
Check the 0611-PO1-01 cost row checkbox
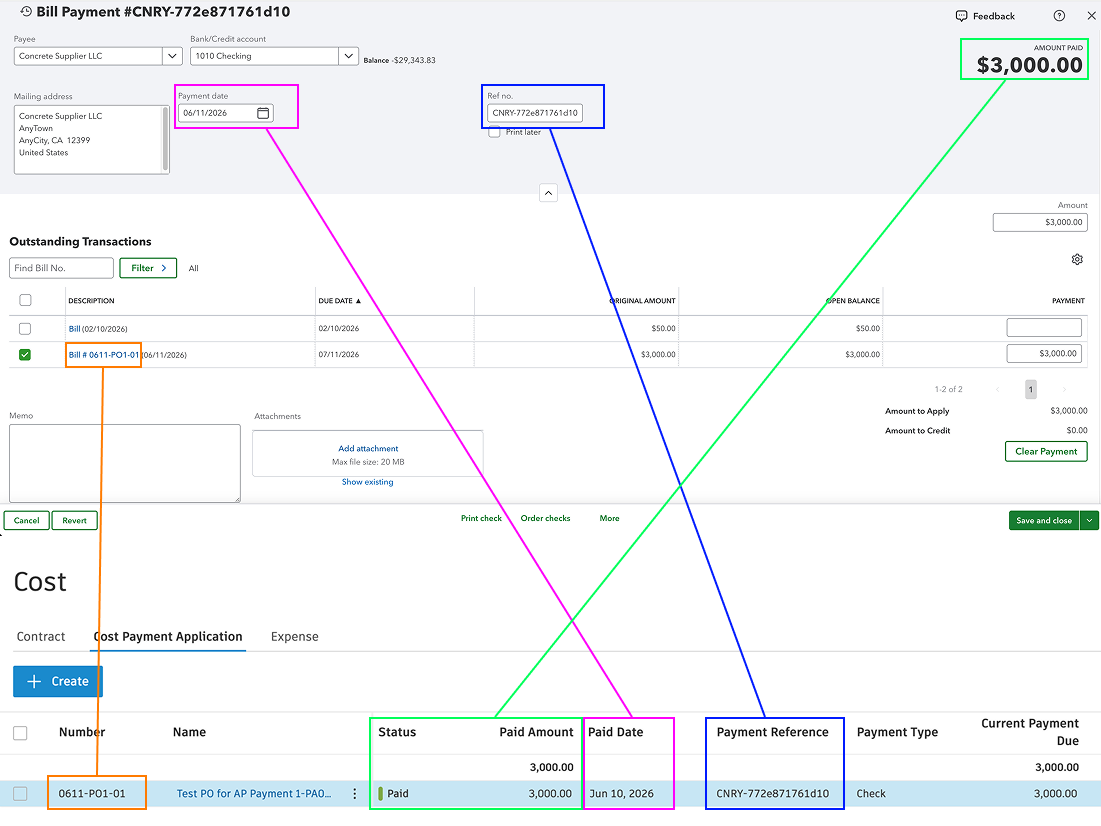click(20, 794)
